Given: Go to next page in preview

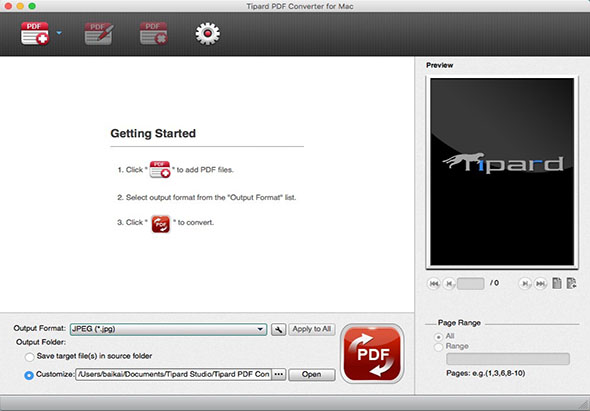Looking at the screenshot, I should [x=525, y=283].
